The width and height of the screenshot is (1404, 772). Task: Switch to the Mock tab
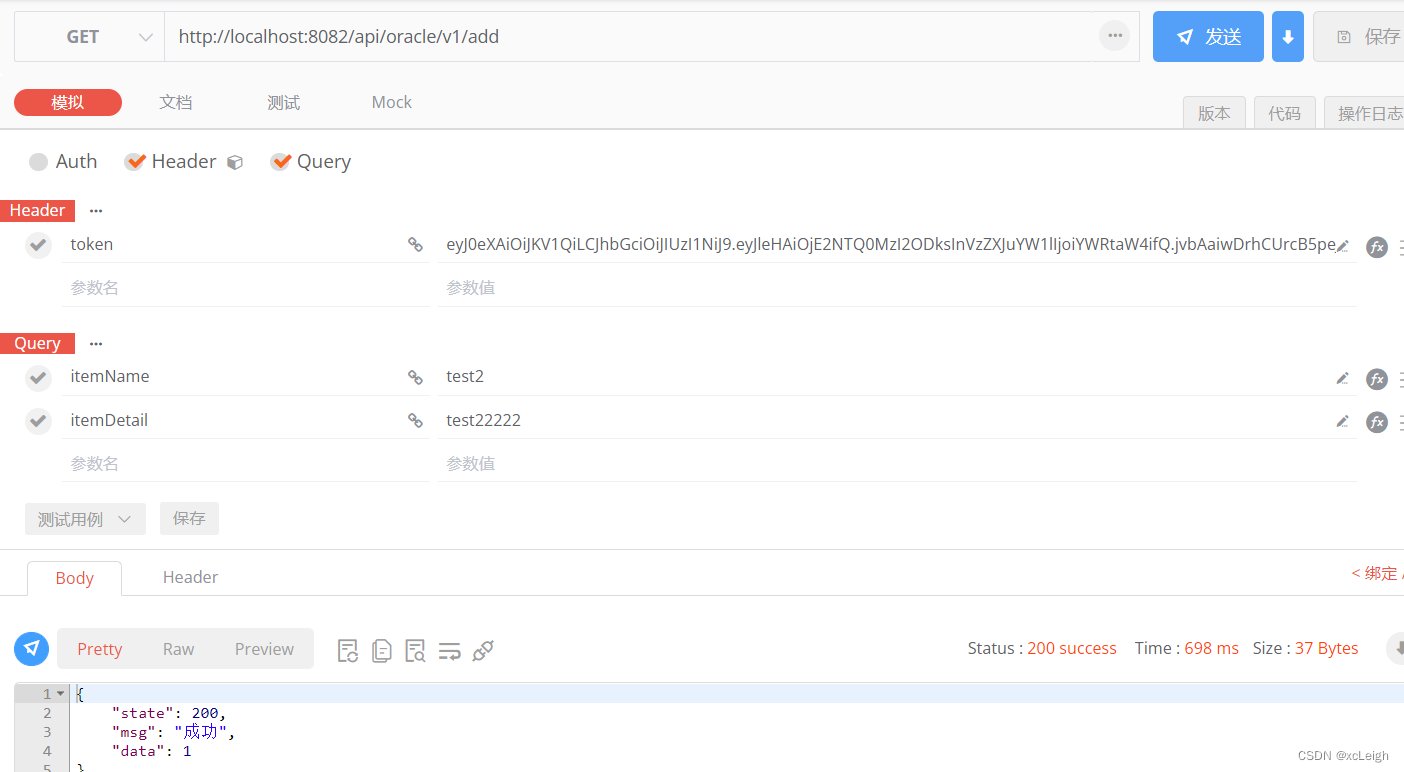[392, 102]
